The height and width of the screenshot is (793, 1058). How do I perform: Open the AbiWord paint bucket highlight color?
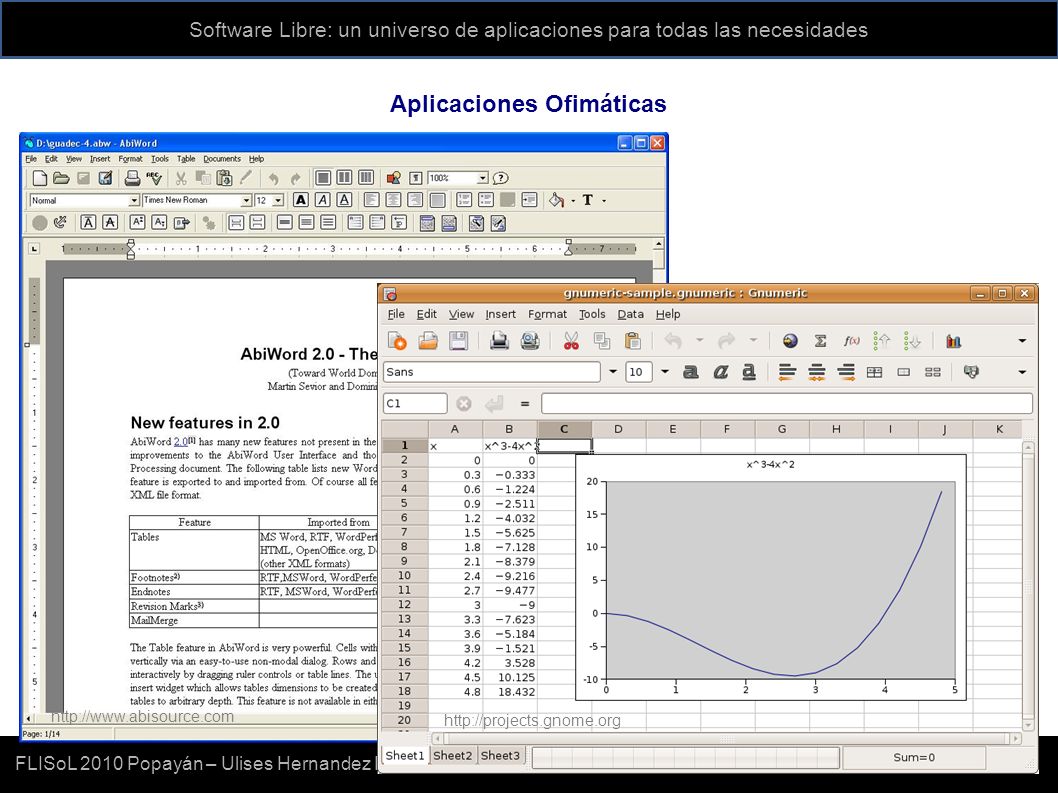(556, 200)
